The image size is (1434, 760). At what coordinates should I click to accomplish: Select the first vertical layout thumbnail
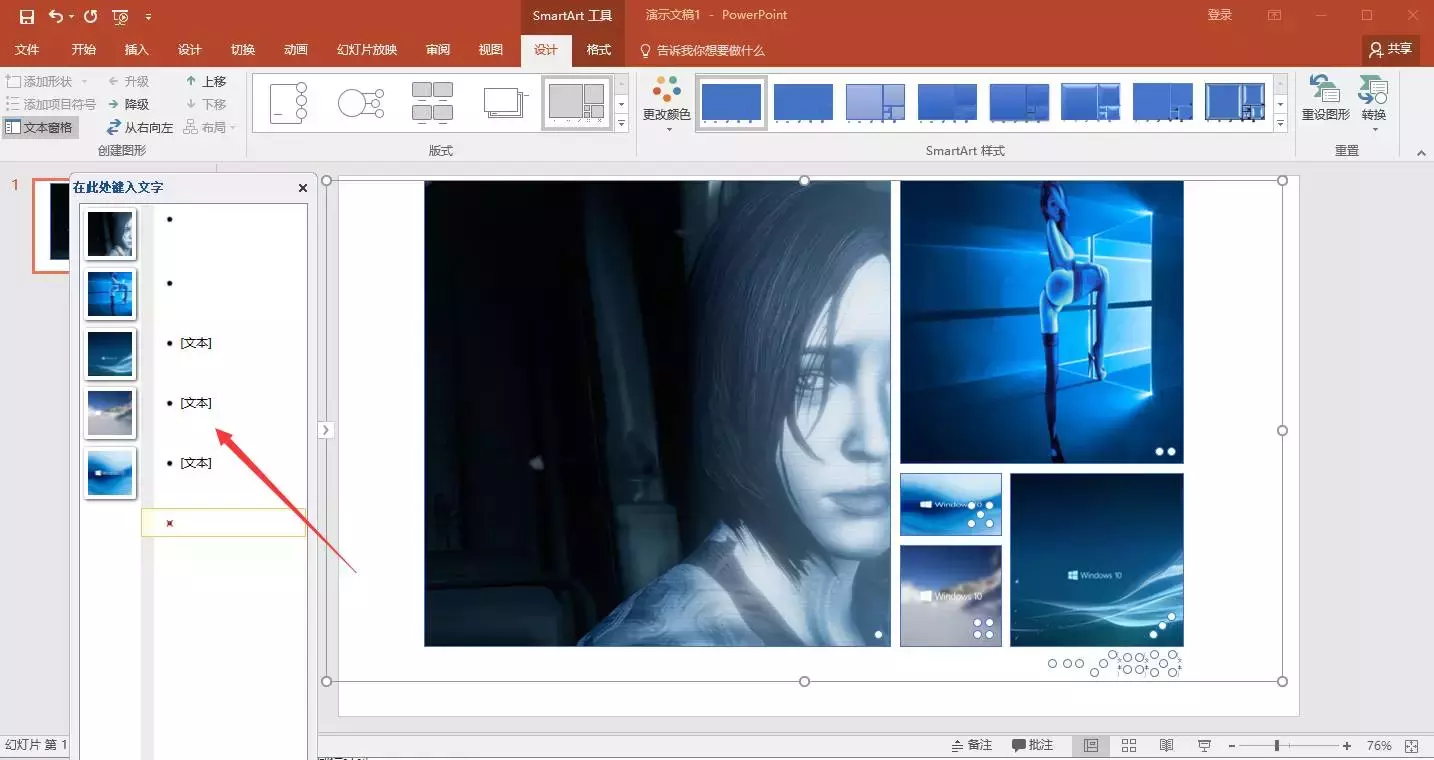tap(289, 102)
